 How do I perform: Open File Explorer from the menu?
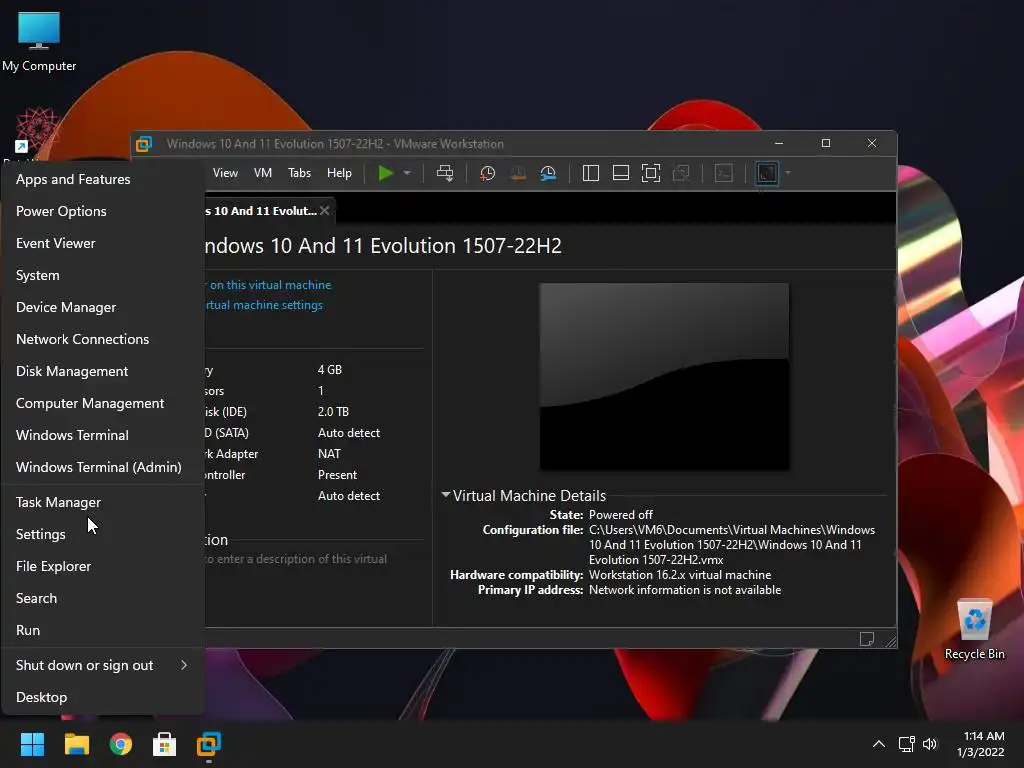(103, 566)
